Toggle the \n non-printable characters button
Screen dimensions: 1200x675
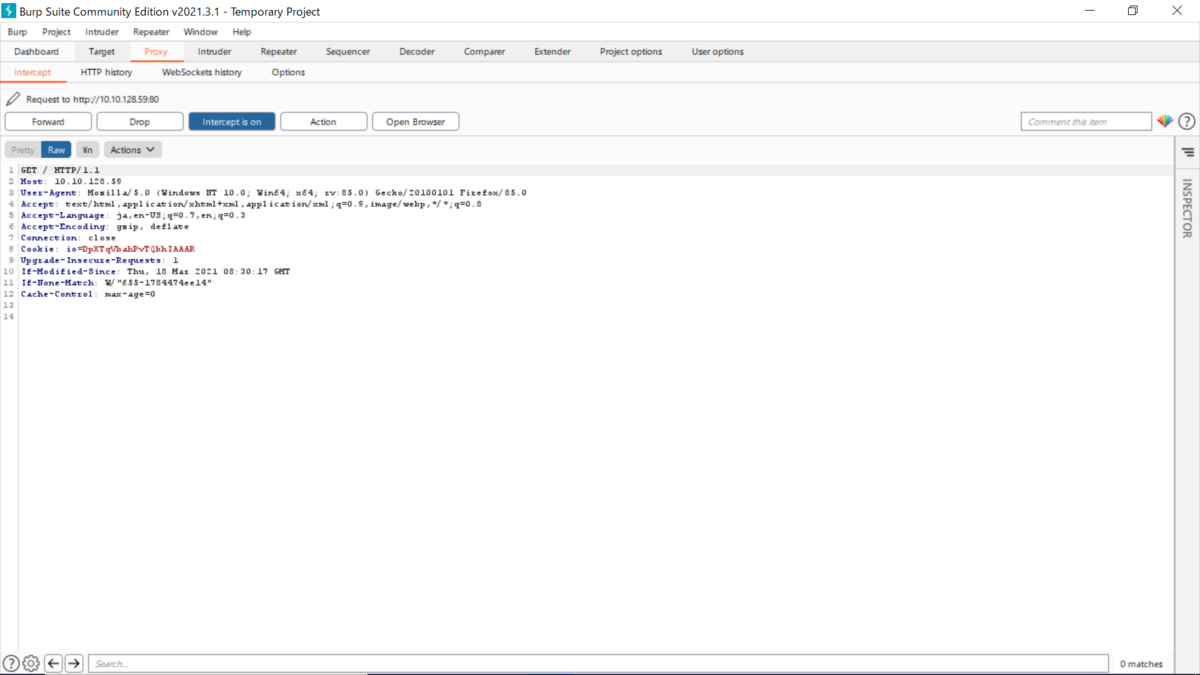tap(87, 150)
